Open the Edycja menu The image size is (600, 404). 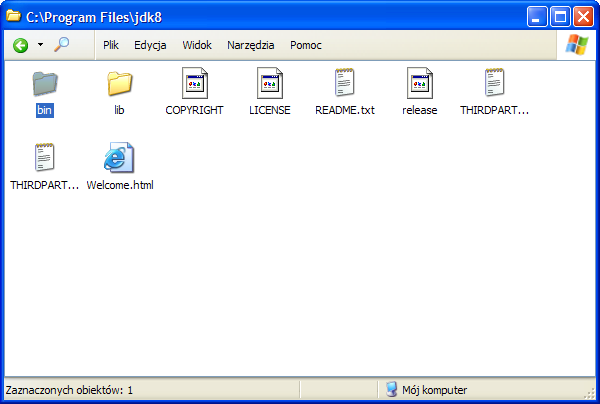point(150,45)
